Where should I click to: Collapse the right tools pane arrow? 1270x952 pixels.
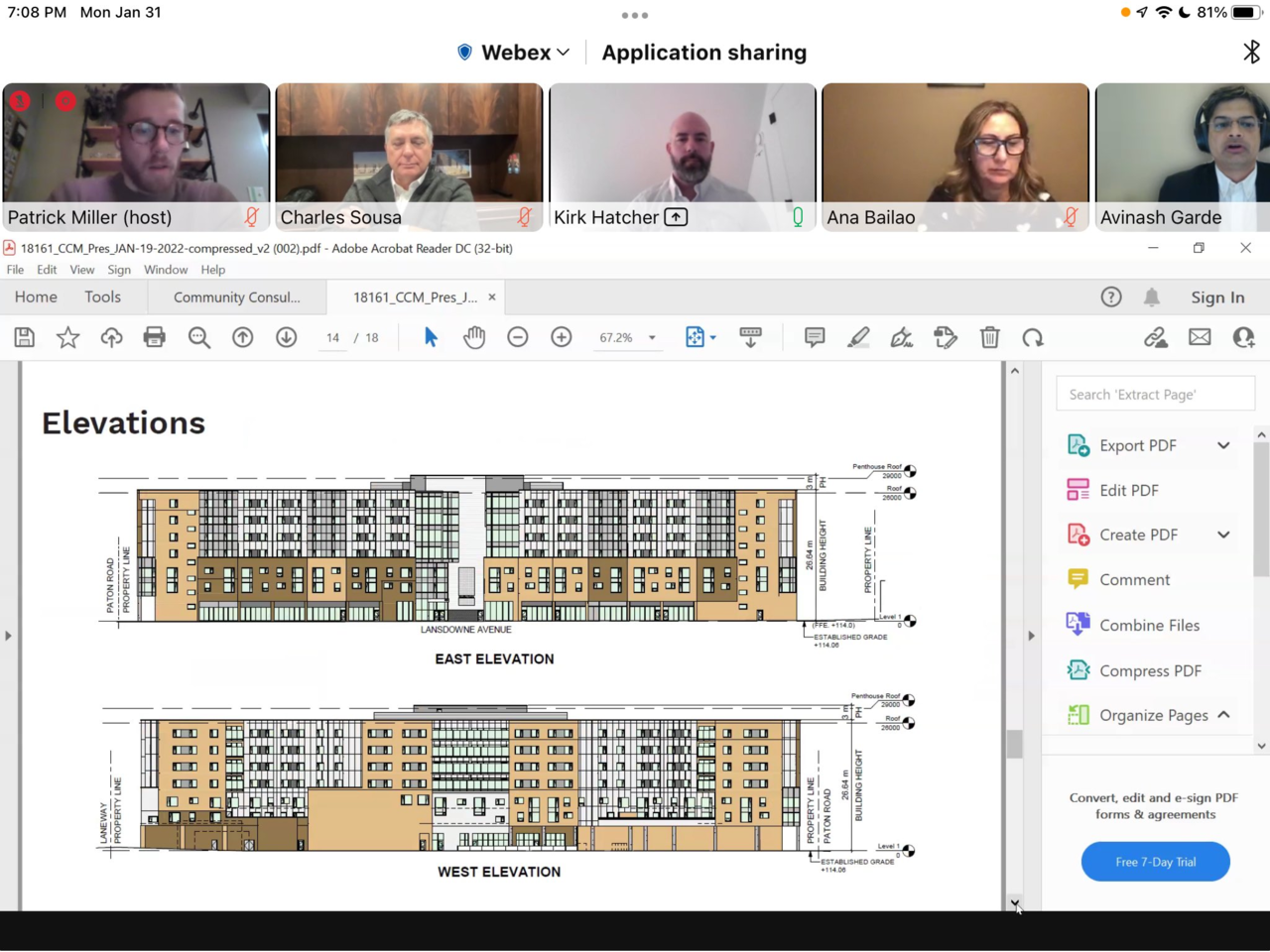pos(1031,636)
